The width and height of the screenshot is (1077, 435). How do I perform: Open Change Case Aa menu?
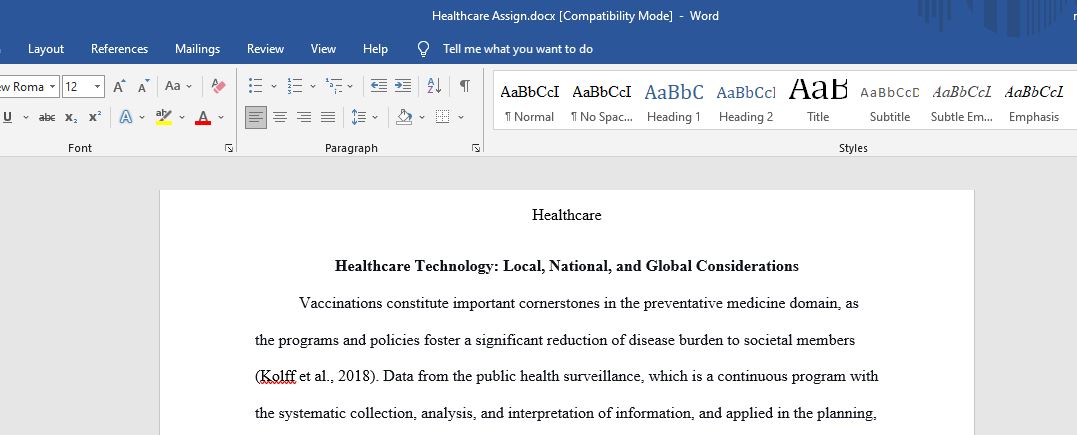[179, 87]
